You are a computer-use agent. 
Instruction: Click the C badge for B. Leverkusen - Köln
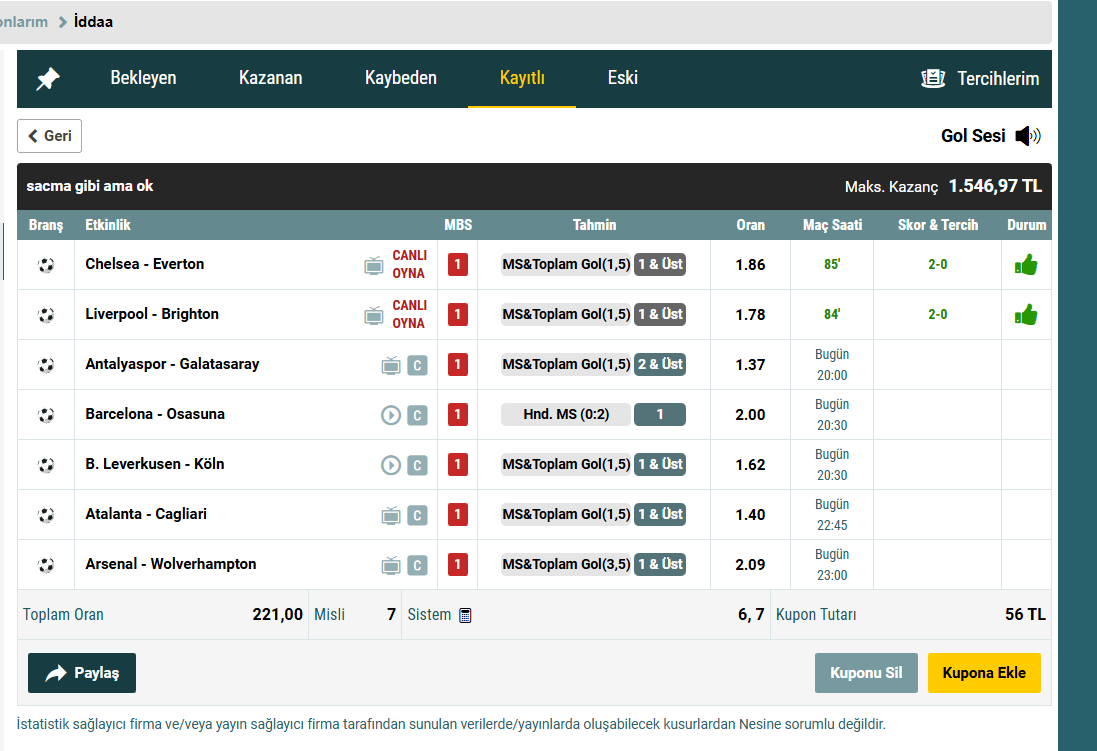point(418,465)
